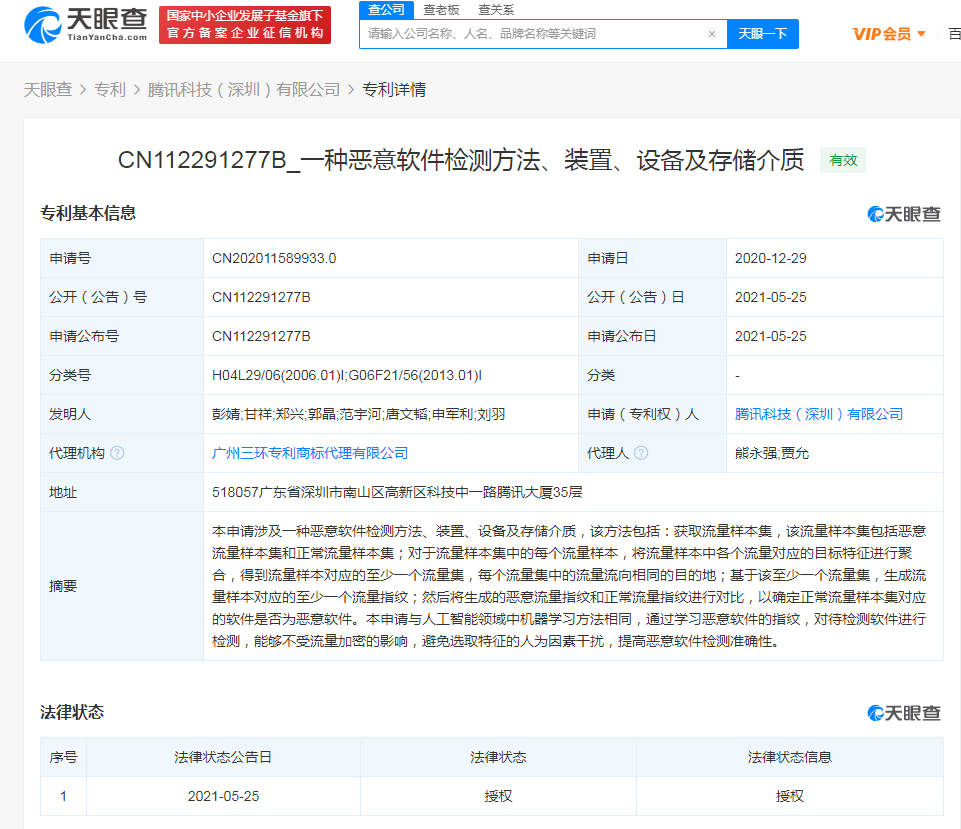Click the 专利详情 breadcrumb text
The height and width of the screenshot is (829, 961).
pos(394,89)
